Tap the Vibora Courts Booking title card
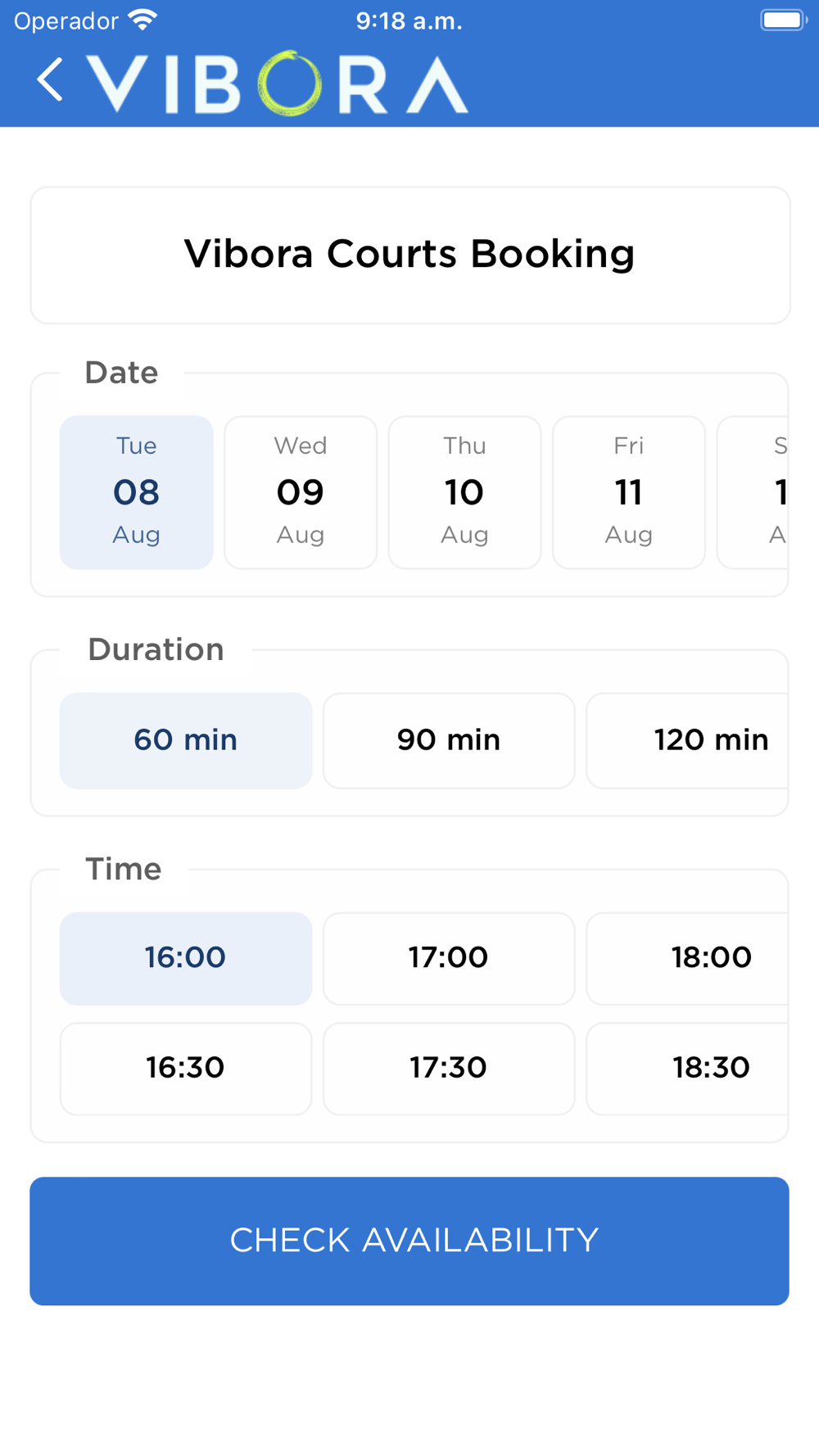The image size is (819, 1456). pyautogui.click(x=409, y=255)
